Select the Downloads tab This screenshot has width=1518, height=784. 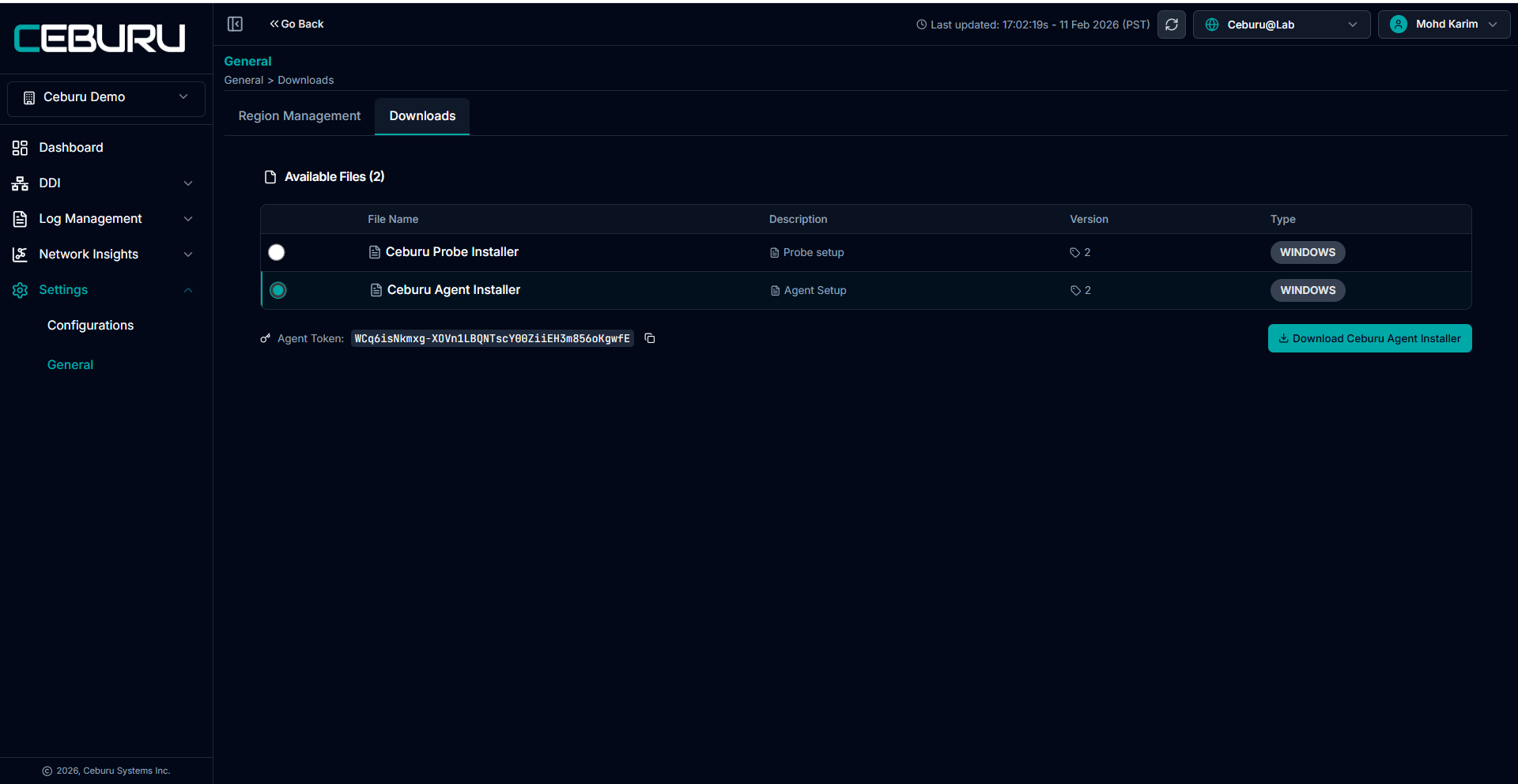click(422, 116)
